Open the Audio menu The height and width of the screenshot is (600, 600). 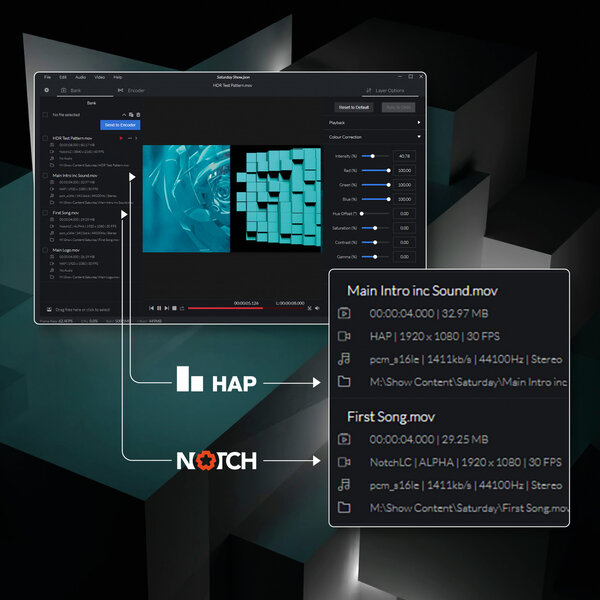[80, 77]
